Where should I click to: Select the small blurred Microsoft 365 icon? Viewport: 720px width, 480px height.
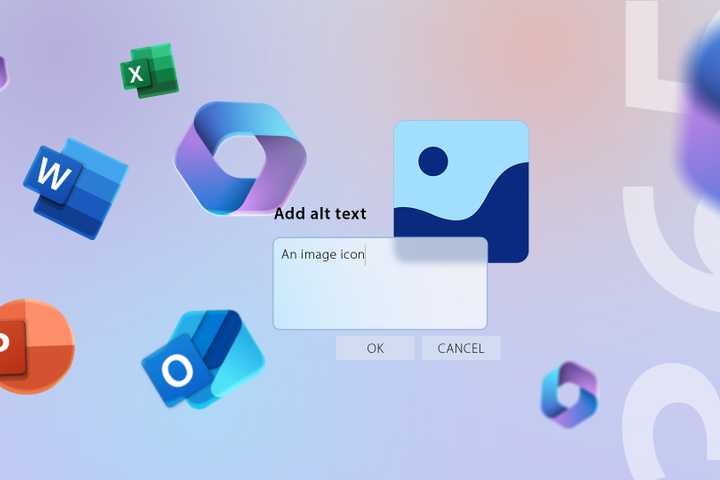568,394
